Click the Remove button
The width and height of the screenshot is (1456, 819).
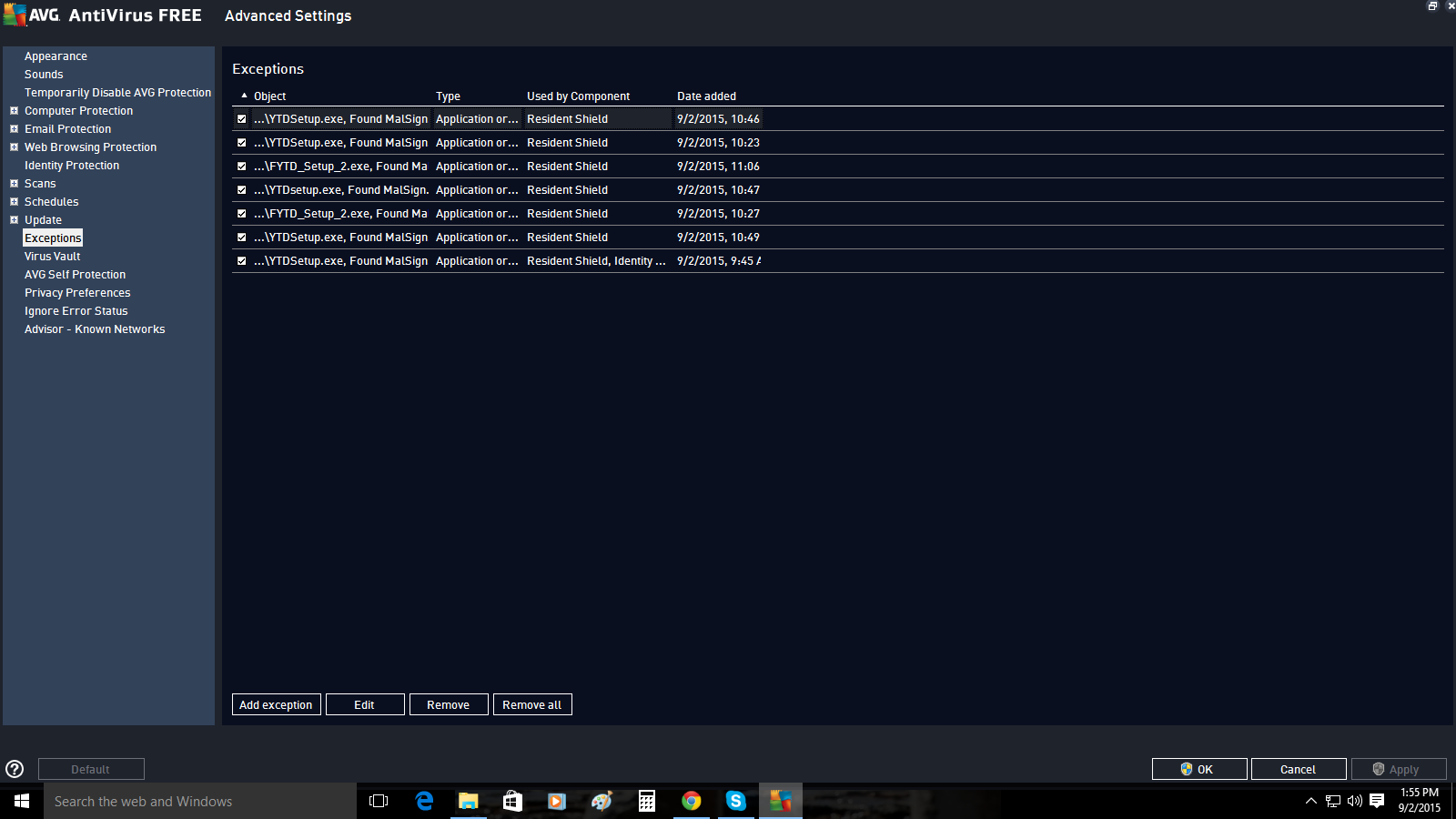[449, 705]
